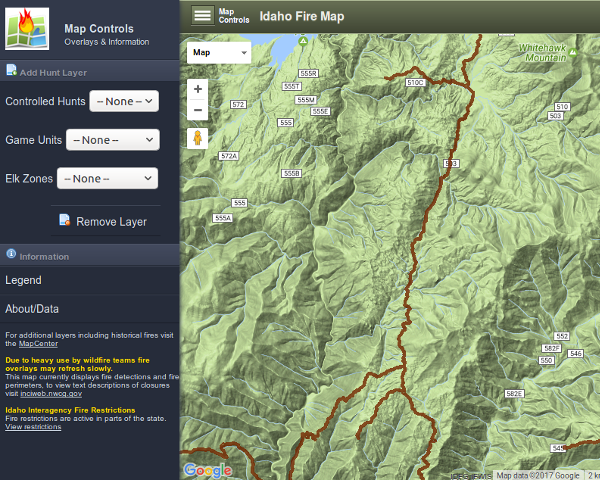Zoom in with the plus button
The height and width of the screenshot is (480, 600).
[198, 88]
